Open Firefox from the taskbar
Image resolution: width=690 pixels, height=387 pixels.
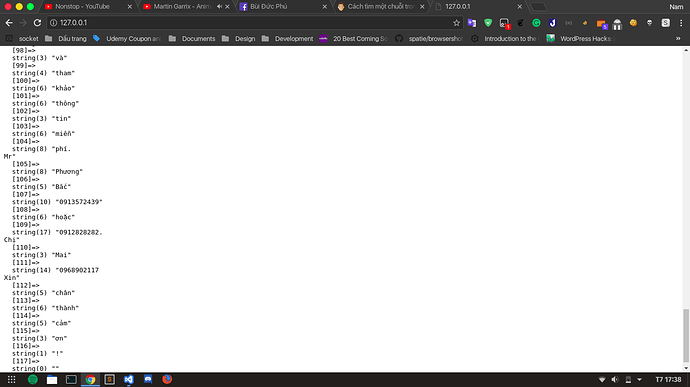[167, 380]
